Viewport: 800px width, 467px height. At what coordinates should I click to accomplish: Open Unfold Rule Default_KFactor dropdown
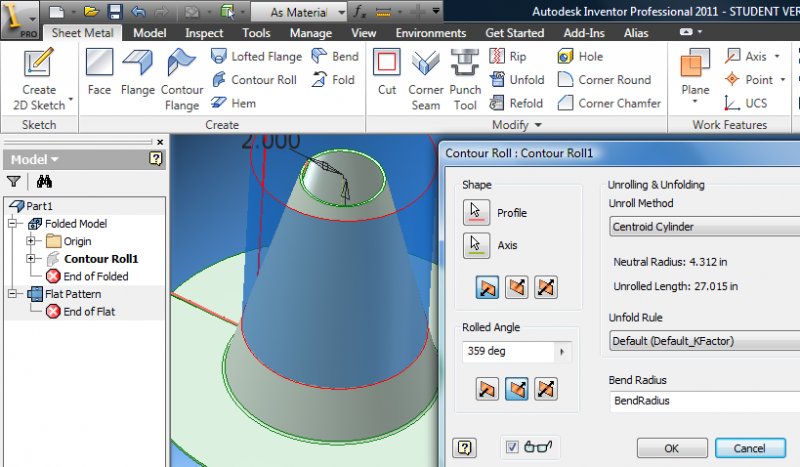tap(705, 340)
